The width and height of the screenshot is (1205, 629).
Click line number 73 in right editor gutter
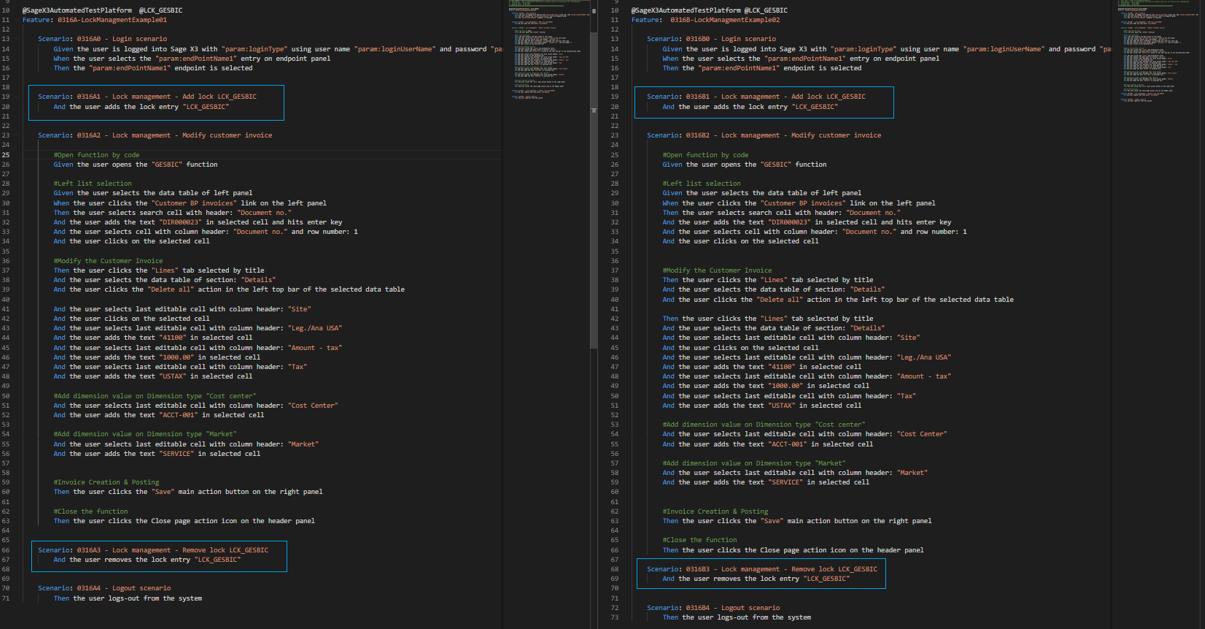click(x=615, y=617)
